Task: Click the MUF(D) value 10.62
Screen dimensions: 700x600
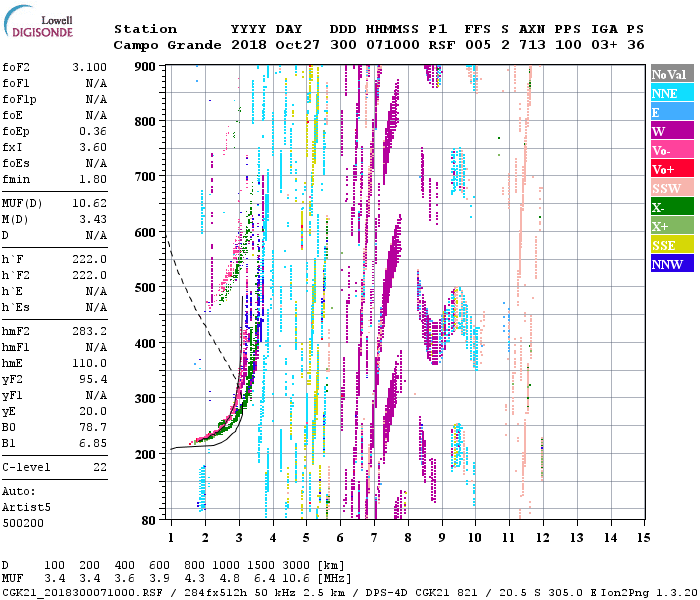Action: (89, 204)
